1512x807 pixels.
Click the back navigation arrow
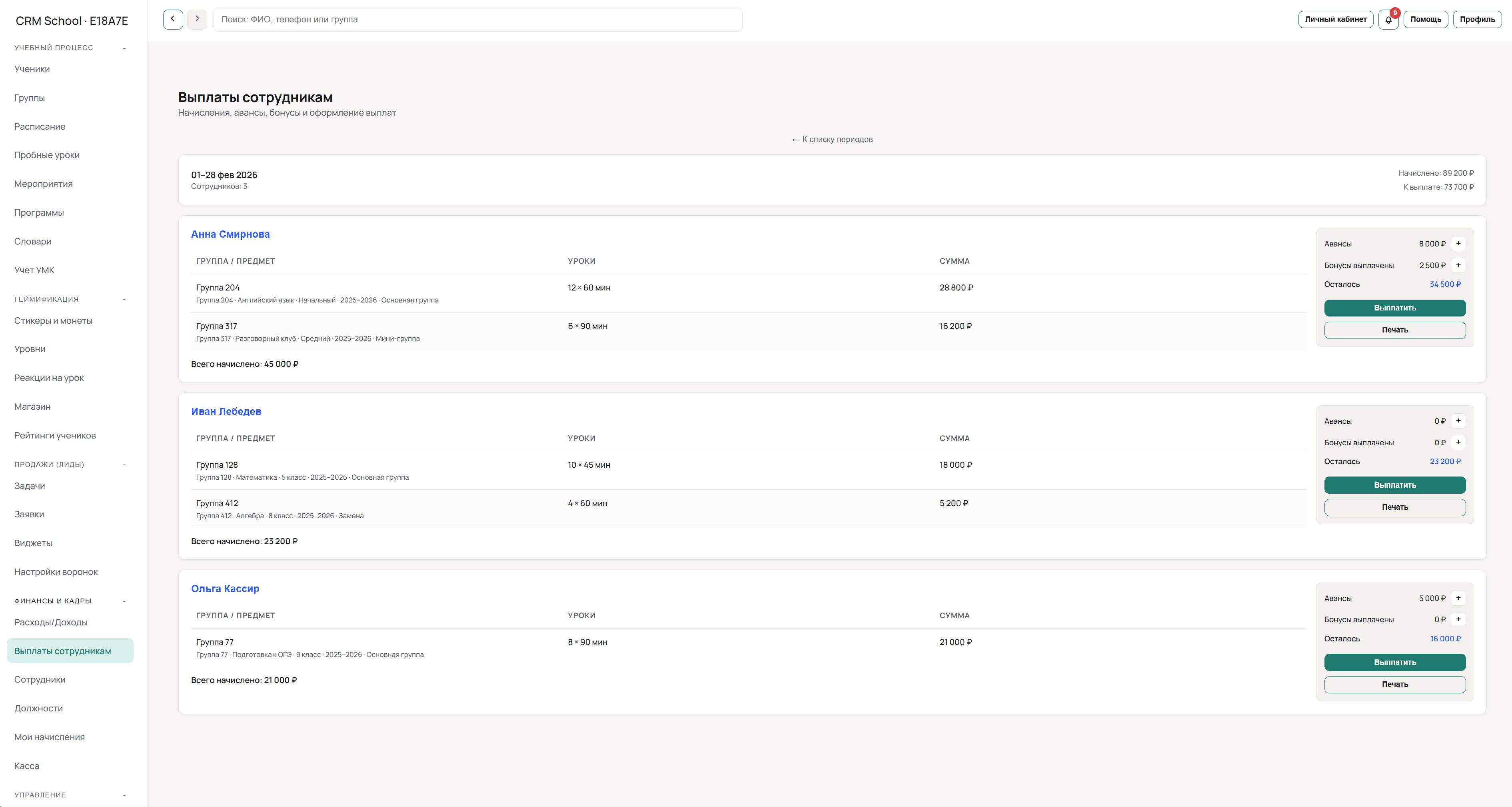(172, 19)
